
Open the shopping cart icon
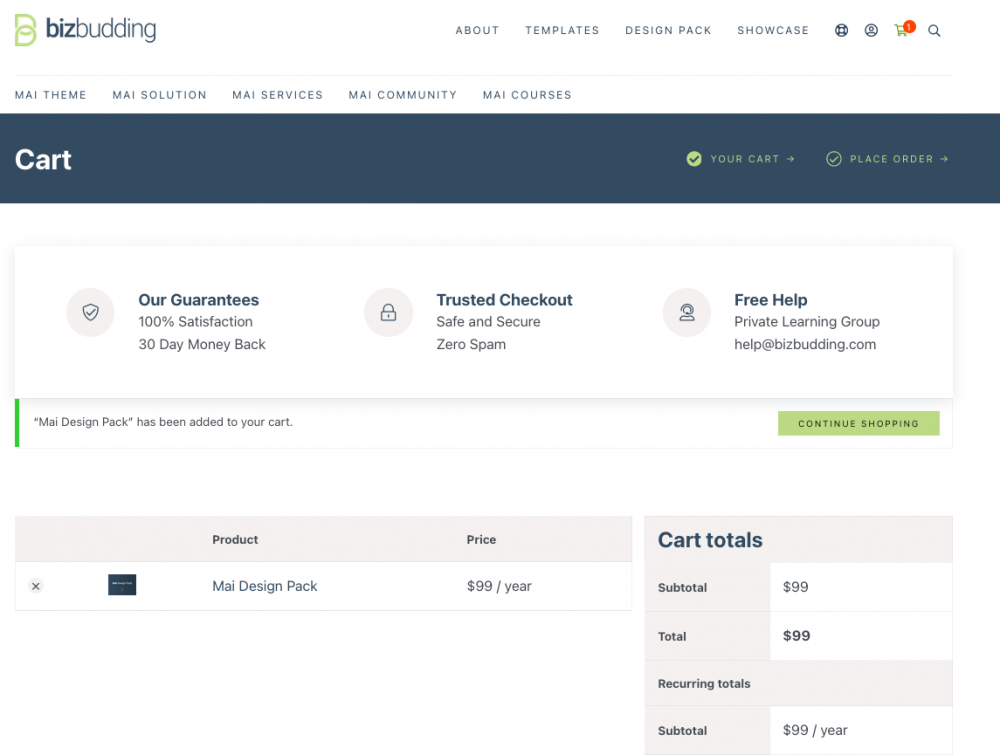[904, 29]
